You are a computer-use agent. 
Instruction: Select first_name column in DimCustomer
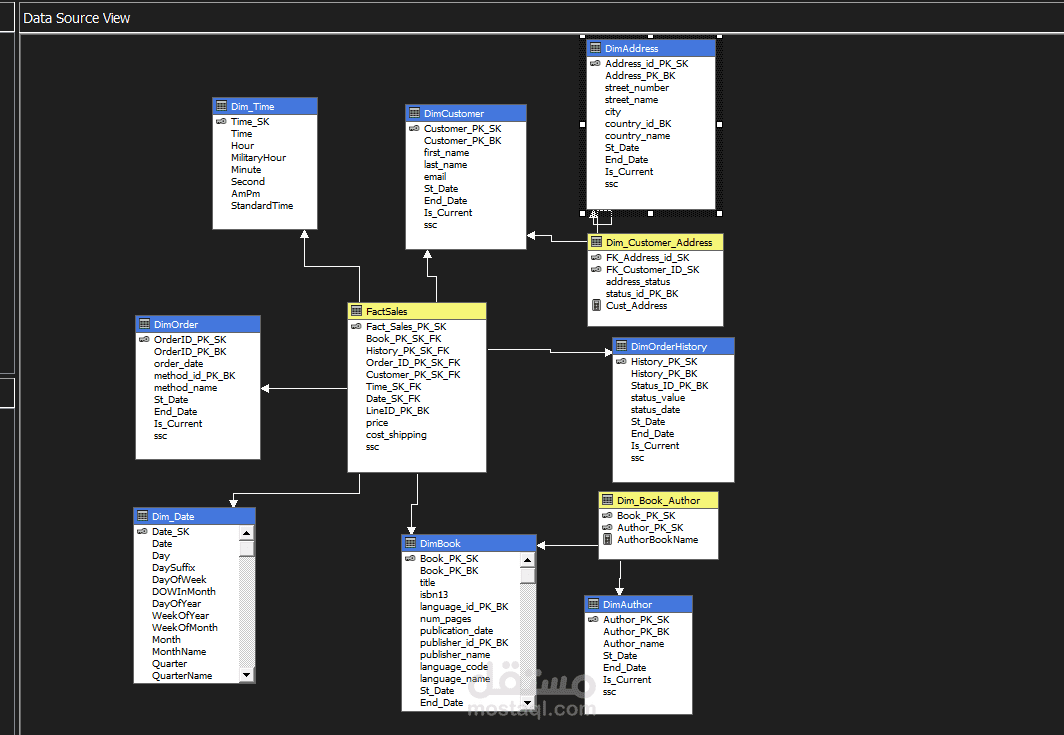(446, 153)
